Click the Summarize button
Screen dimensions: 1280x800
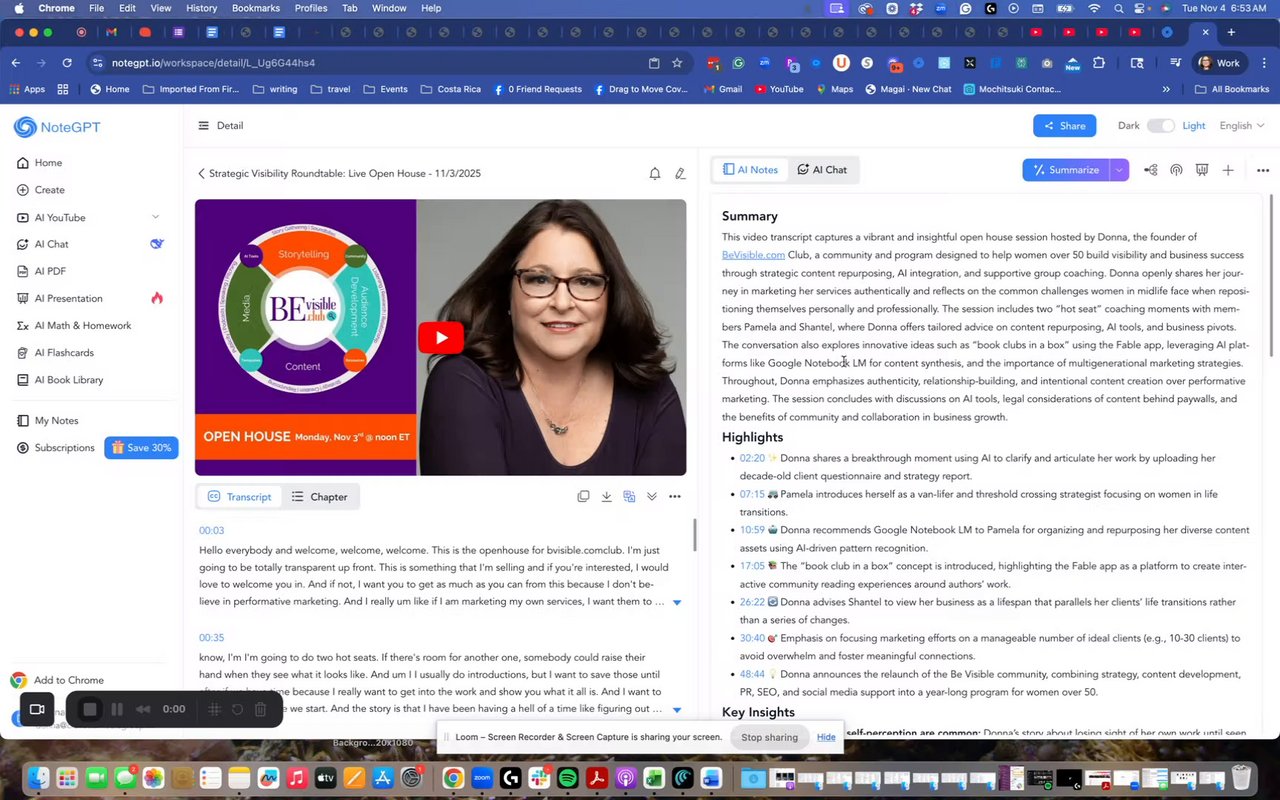pos(1066,170)
